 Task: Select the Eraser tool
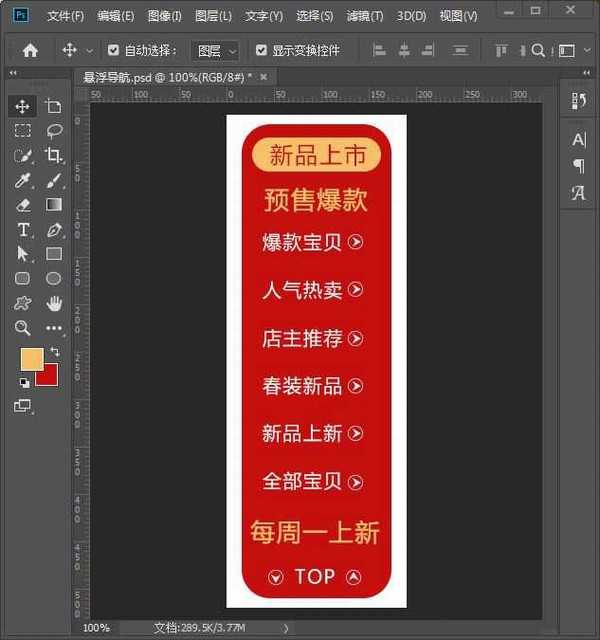coord(22,204)
